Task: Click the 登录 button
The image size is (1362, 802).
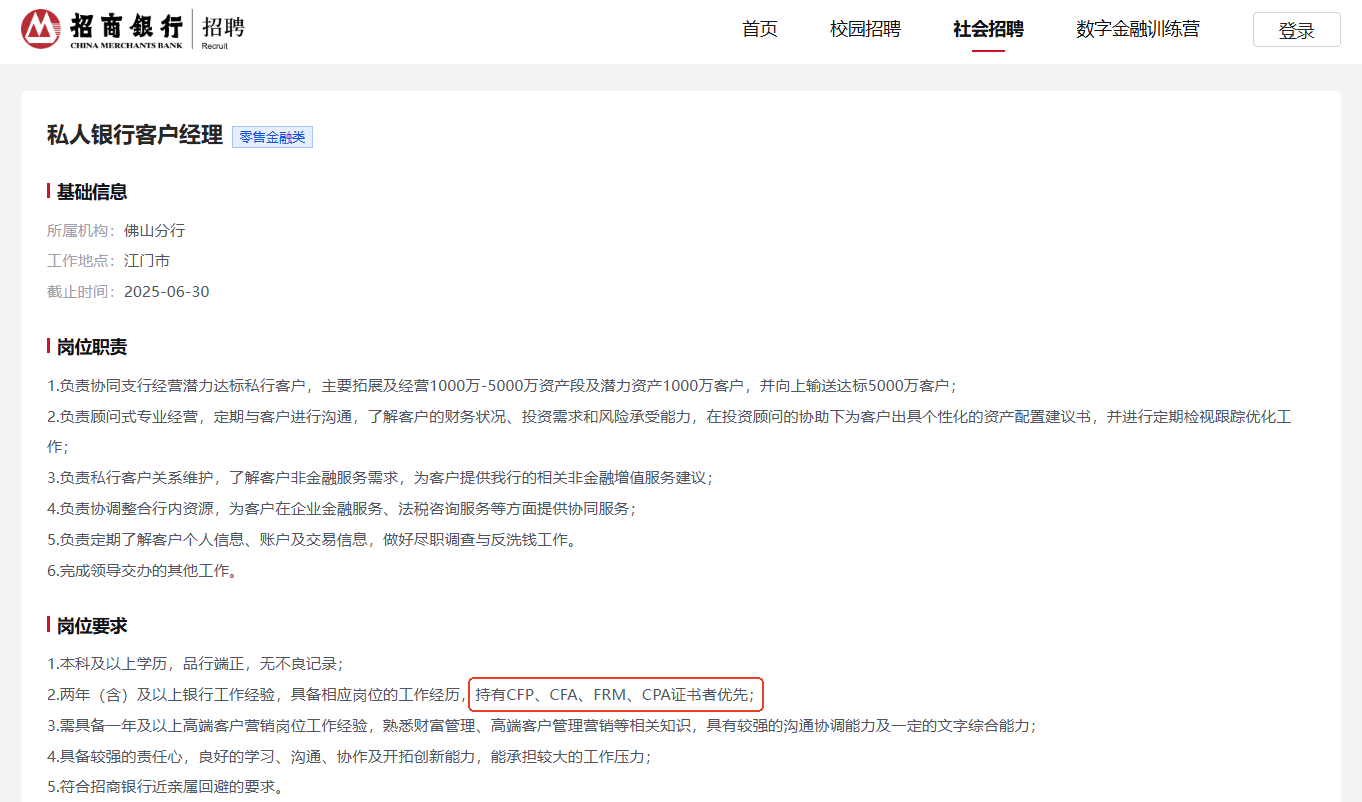Action: tap(1297, 30)
